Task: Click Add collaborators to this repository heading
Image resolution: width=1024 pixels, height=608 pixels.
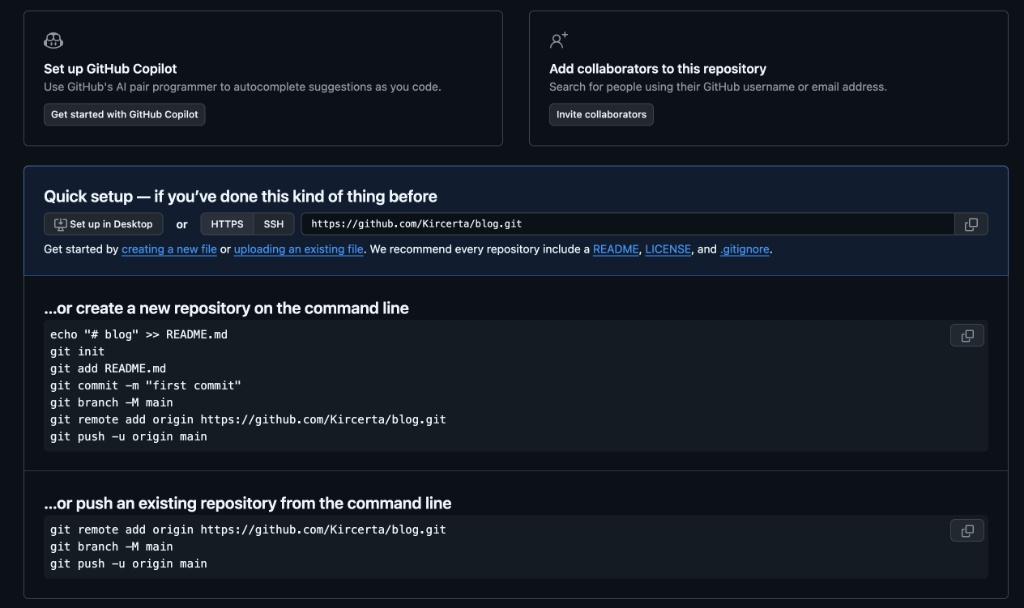Action: [657, 69]
